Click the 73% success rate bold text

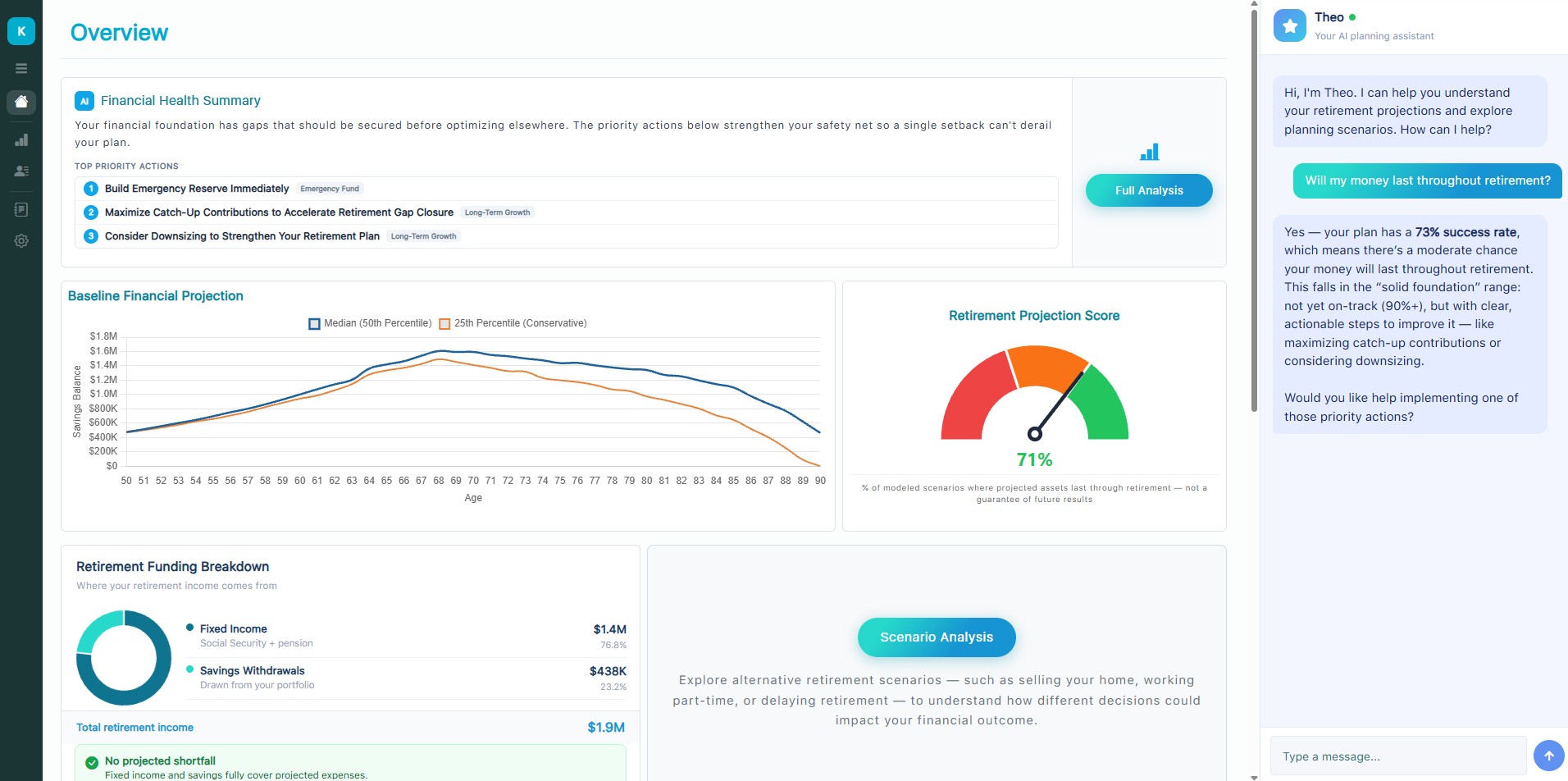tap(1465, 232)
